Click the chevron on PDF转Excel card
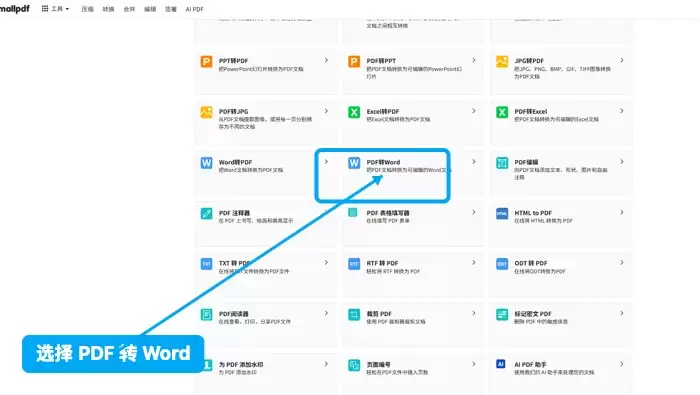The image size is (700, 395). 621,111
